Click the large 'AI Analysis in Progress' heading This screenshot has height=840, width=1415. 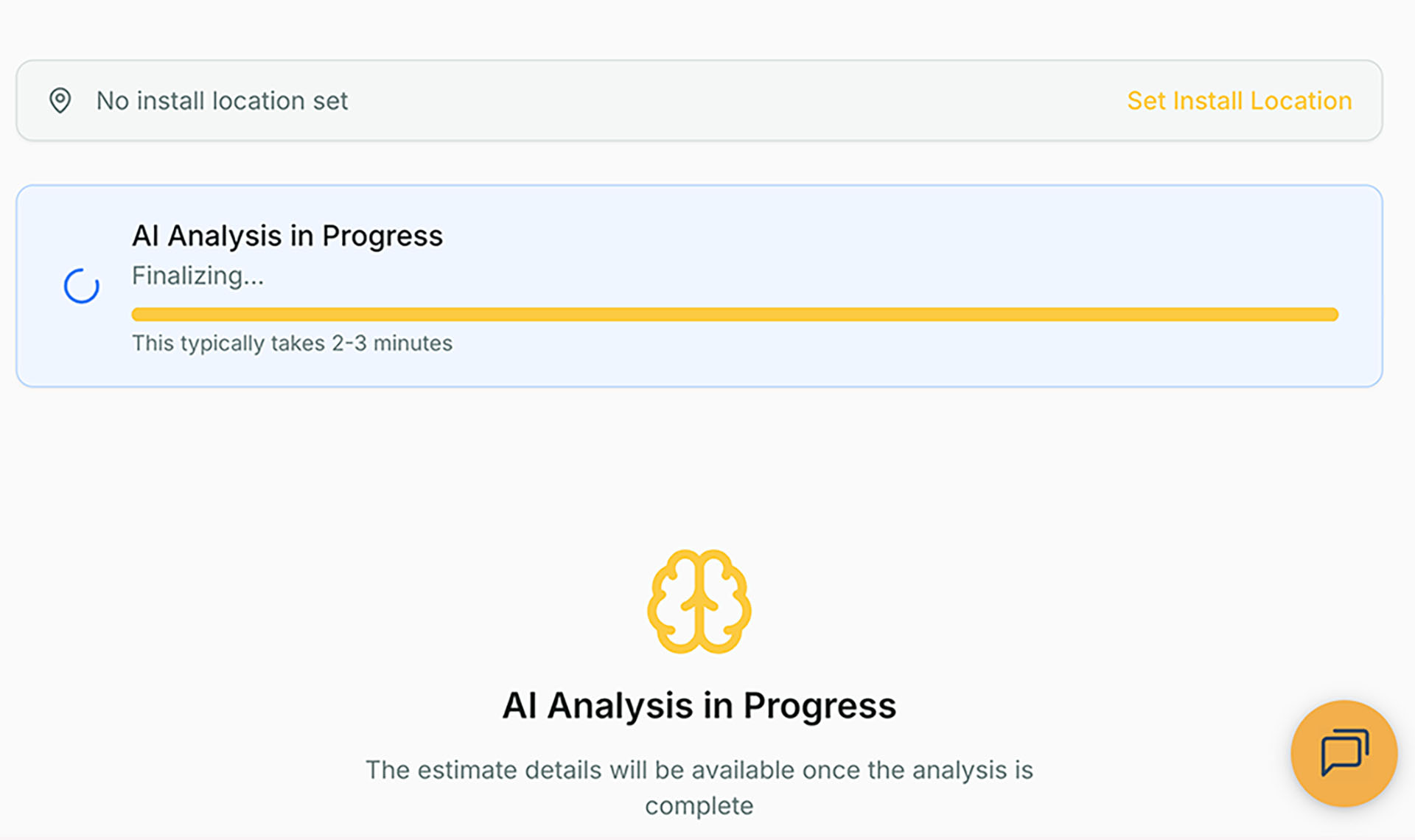click(699, 704)
